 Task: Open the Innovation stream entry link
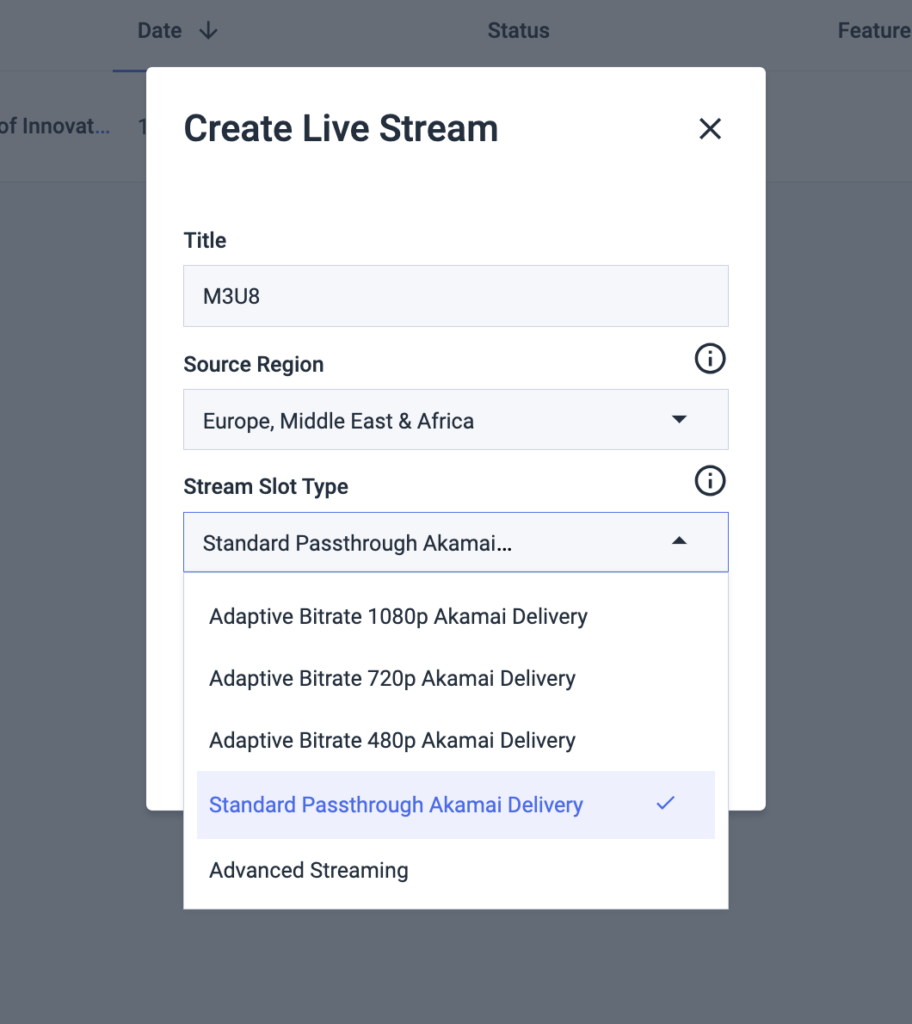click(55, 126)
